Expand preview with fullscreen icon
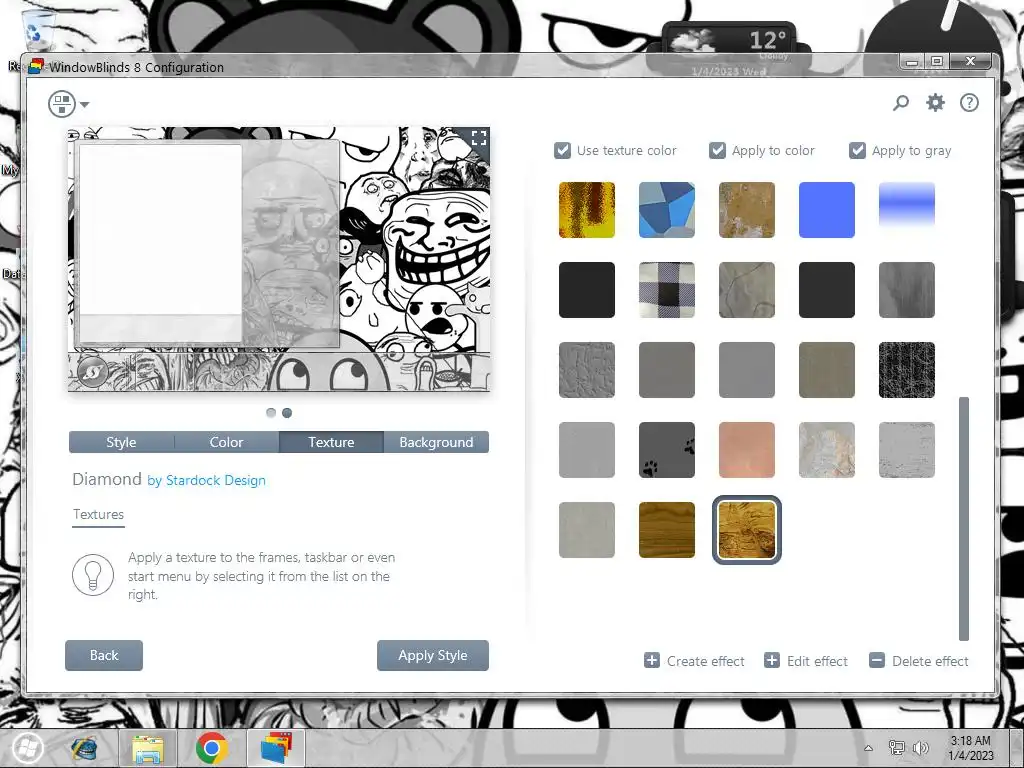1024x768 pixels. pos(479,138)
